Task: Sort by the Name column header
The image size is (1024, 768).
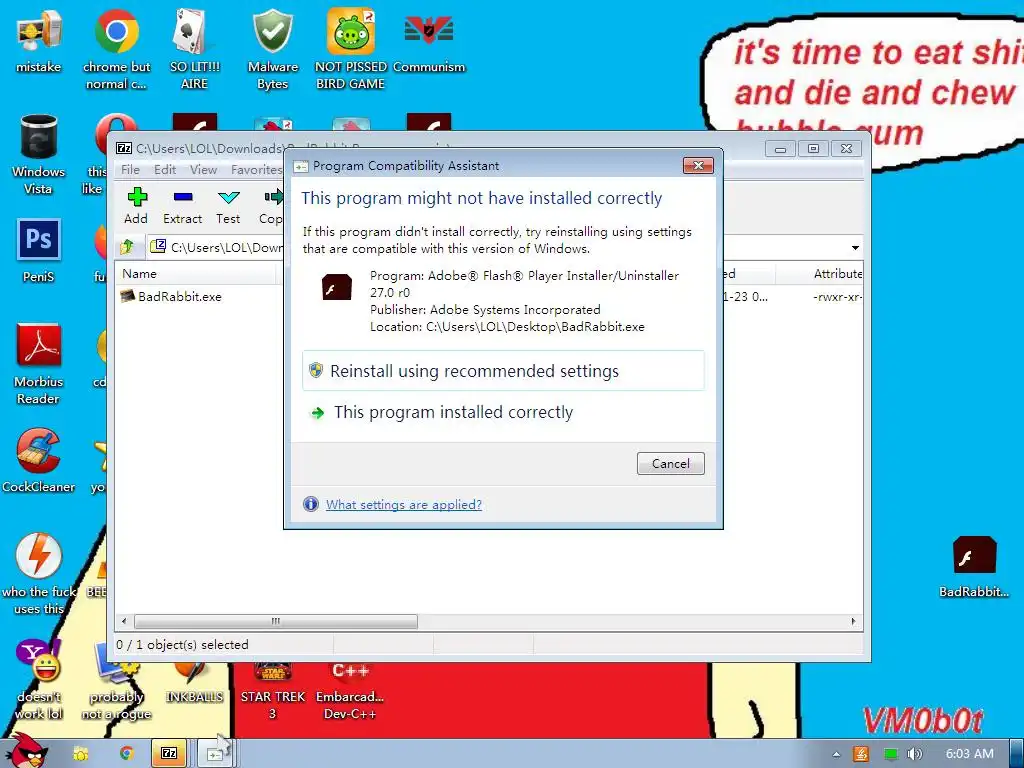Action: point(196,274)
